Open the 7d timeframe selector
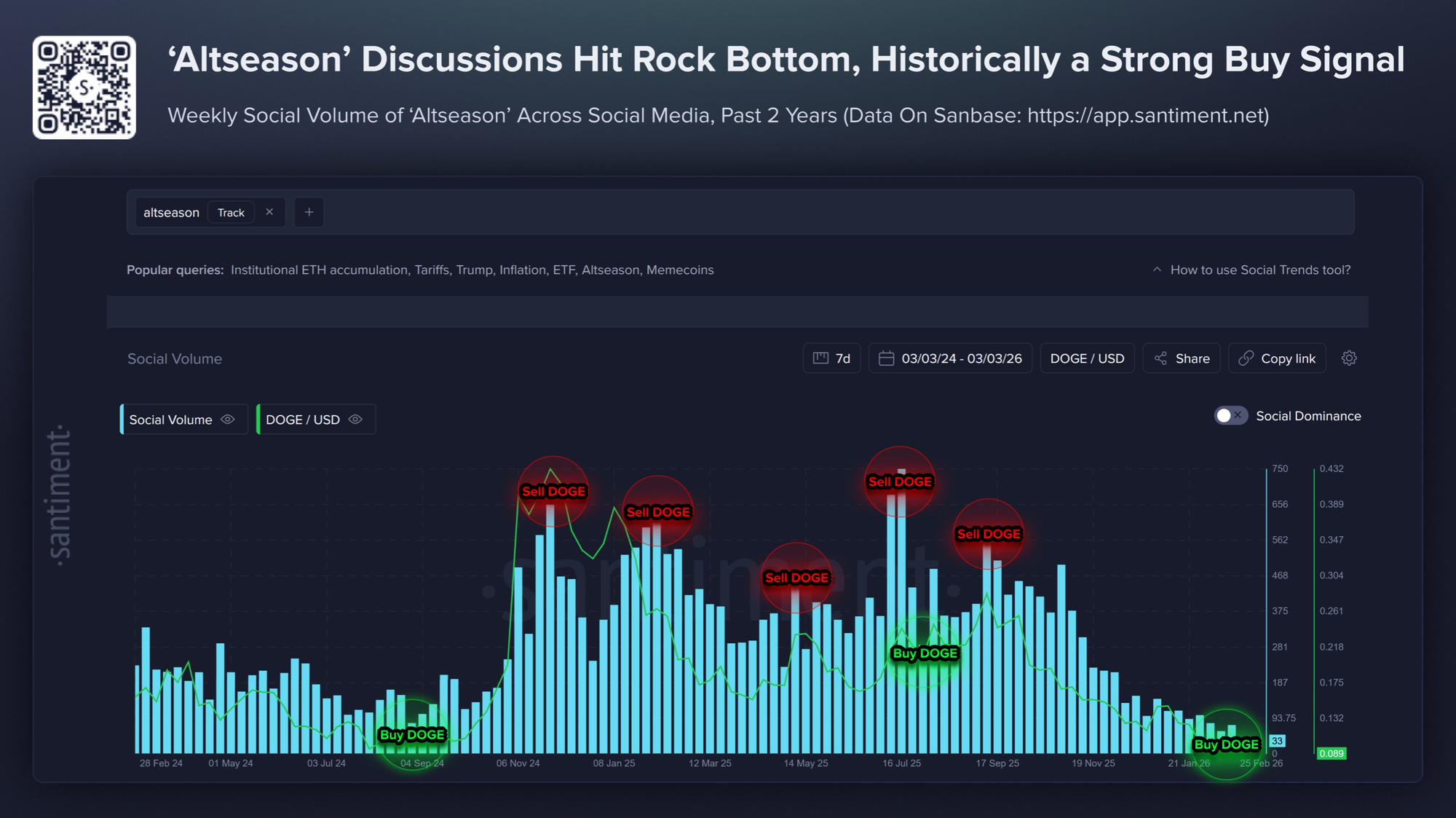This screenshot has width=1456, height=818. pyautogui.click(x=831, y=358)
